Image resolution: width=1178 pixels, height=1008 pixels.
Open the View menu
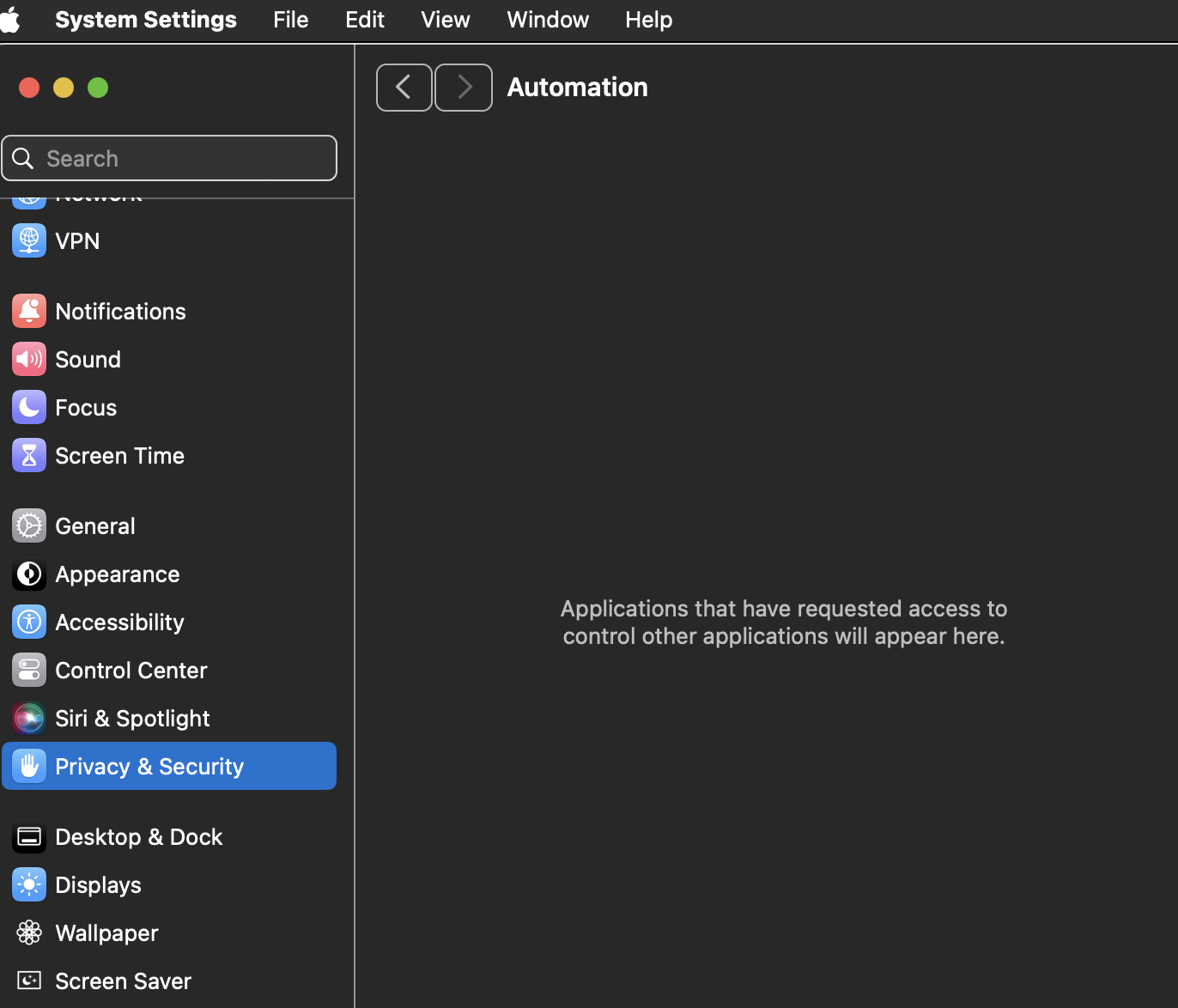click(x=445, y=20)
